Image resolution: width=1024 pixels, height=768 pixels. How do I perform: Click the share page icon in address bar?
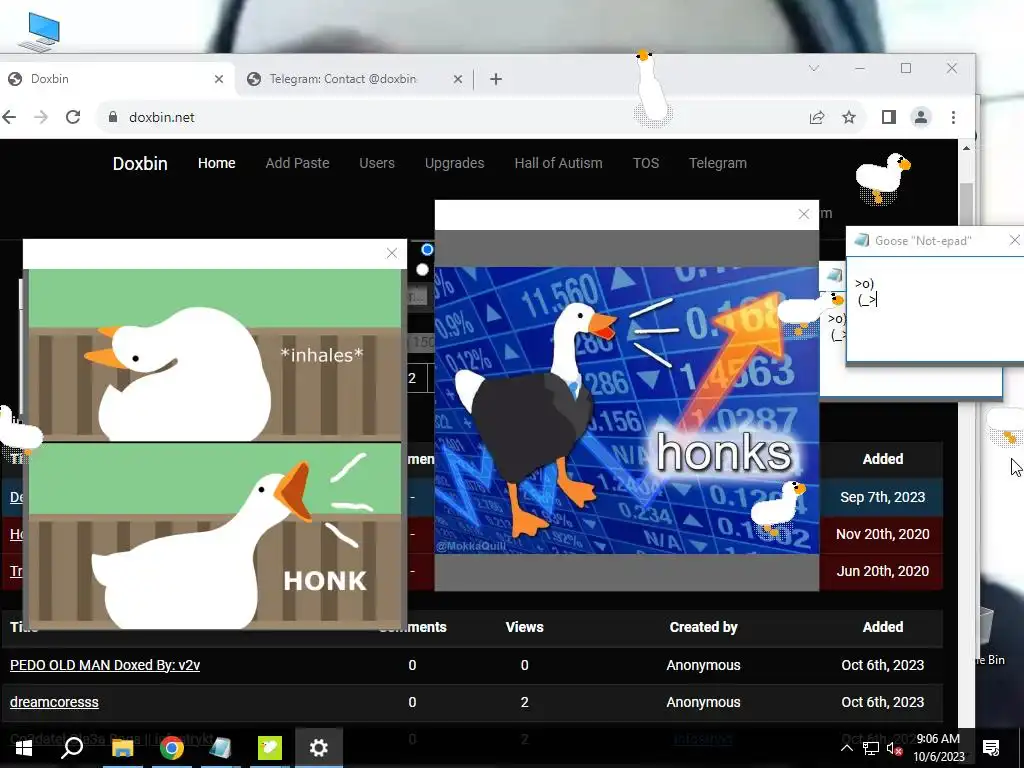click(816, 118)
